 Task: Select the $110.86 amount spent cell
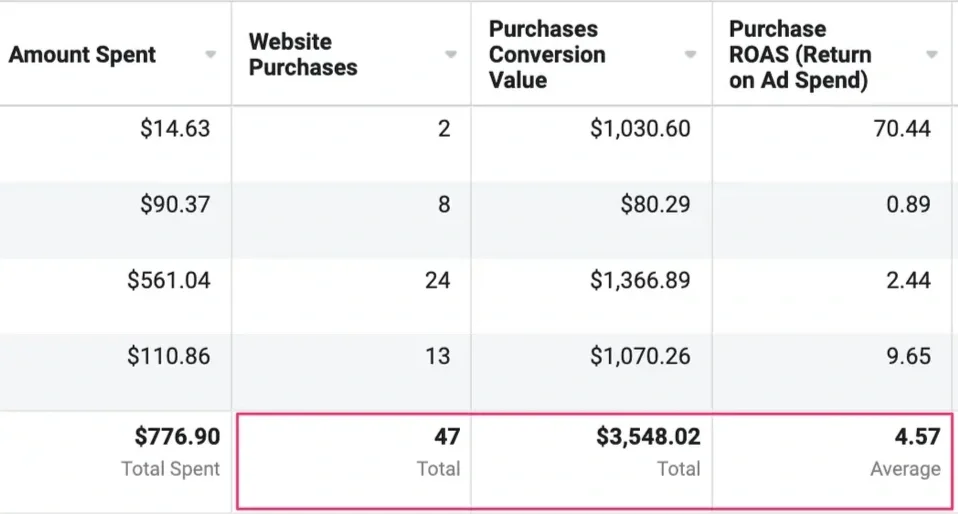(169, 356)
